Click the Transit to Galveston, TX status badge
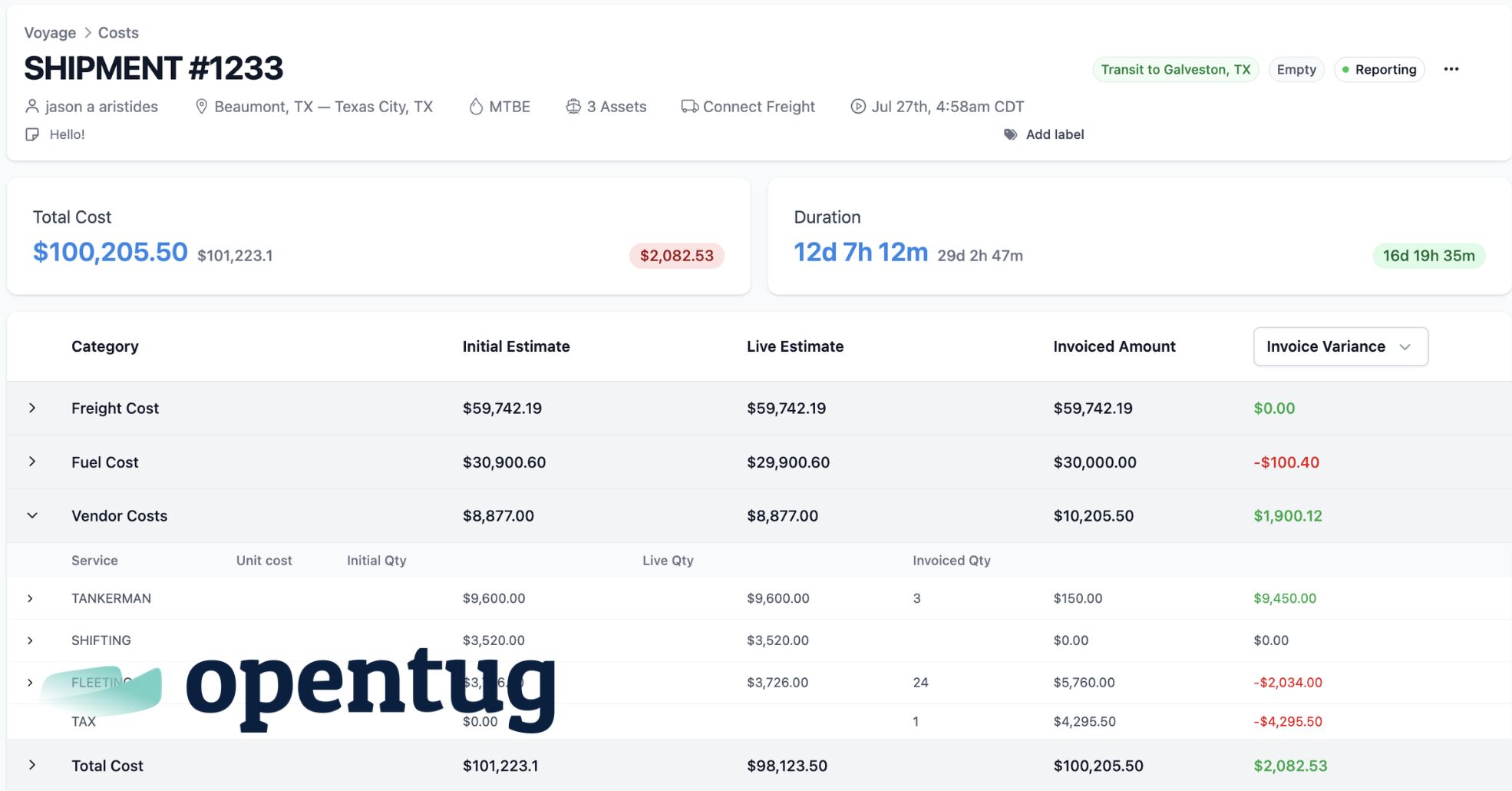The height and width of the screenshot is (791, 1512). 1175,69
